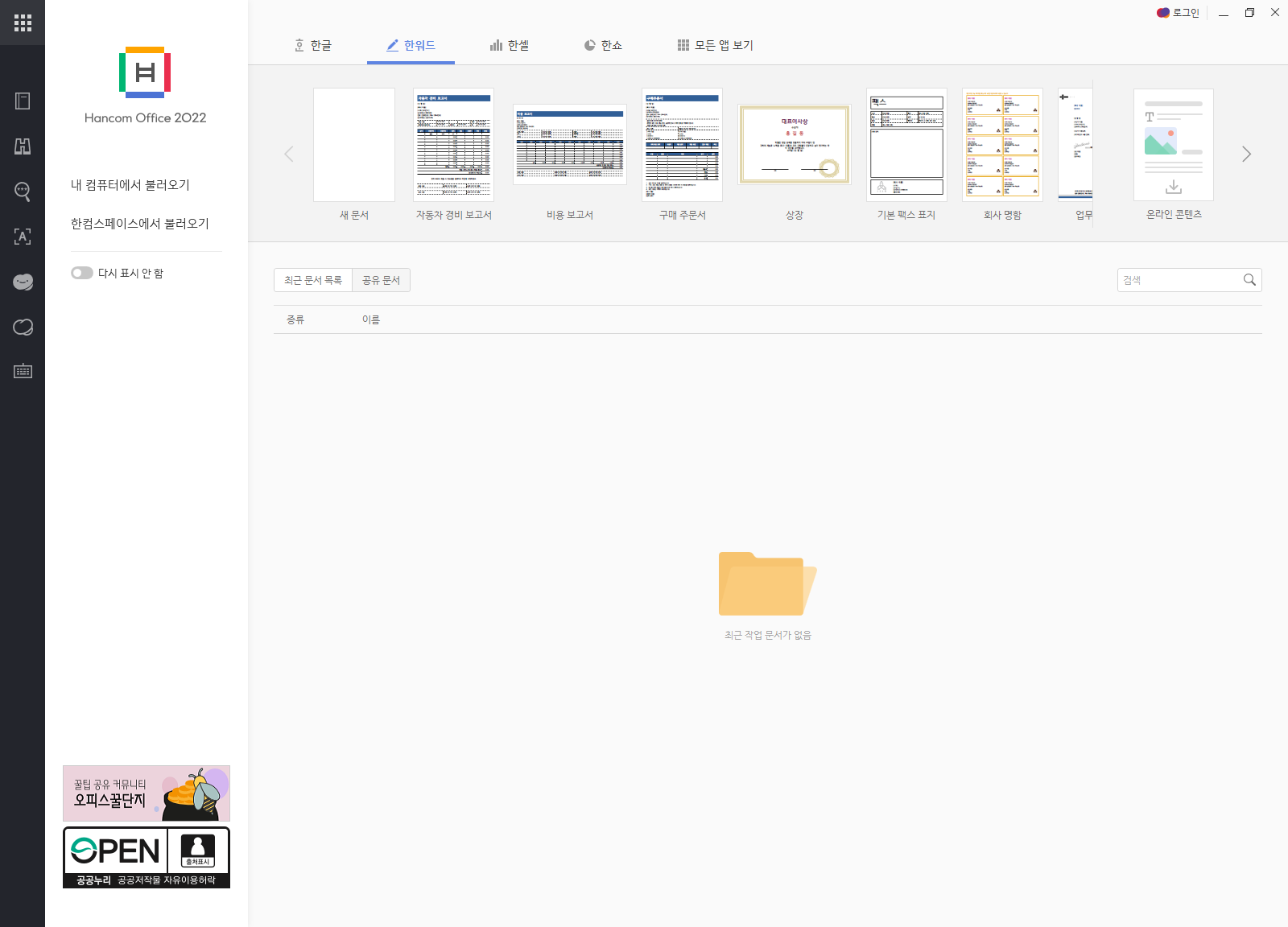Image resolution: width=1288 pixels, height=927 pixels.
Task: Sort by the 이름 column header
Action: tap(371, 319)
